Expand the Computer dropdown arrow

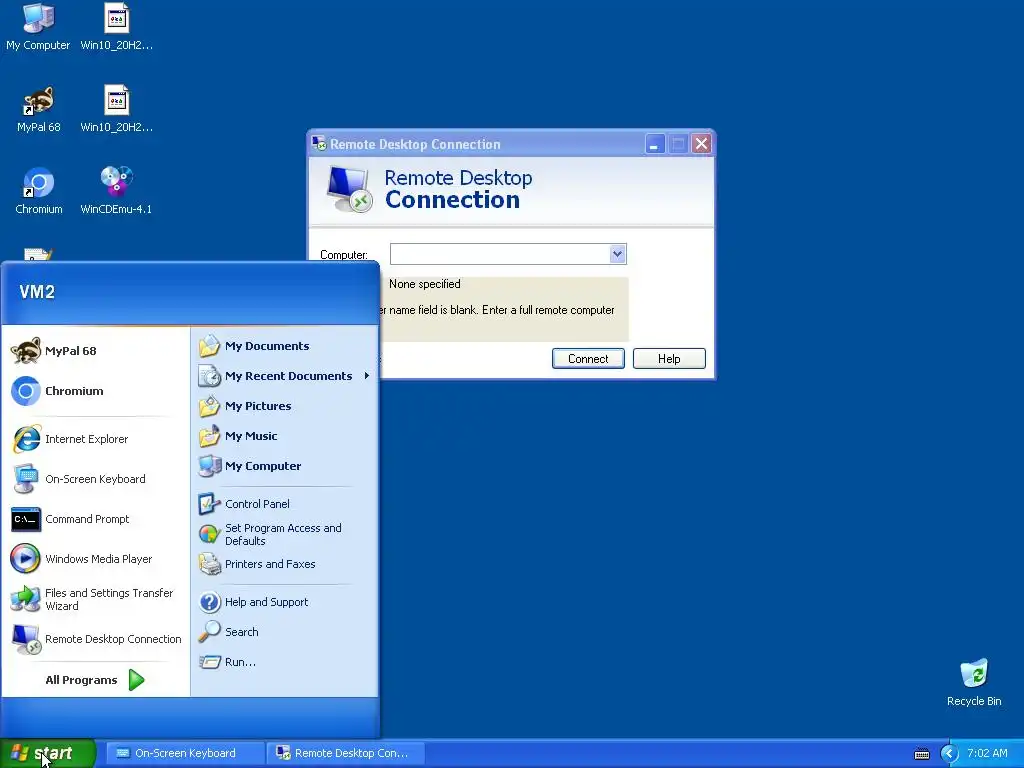coord(617,254)
